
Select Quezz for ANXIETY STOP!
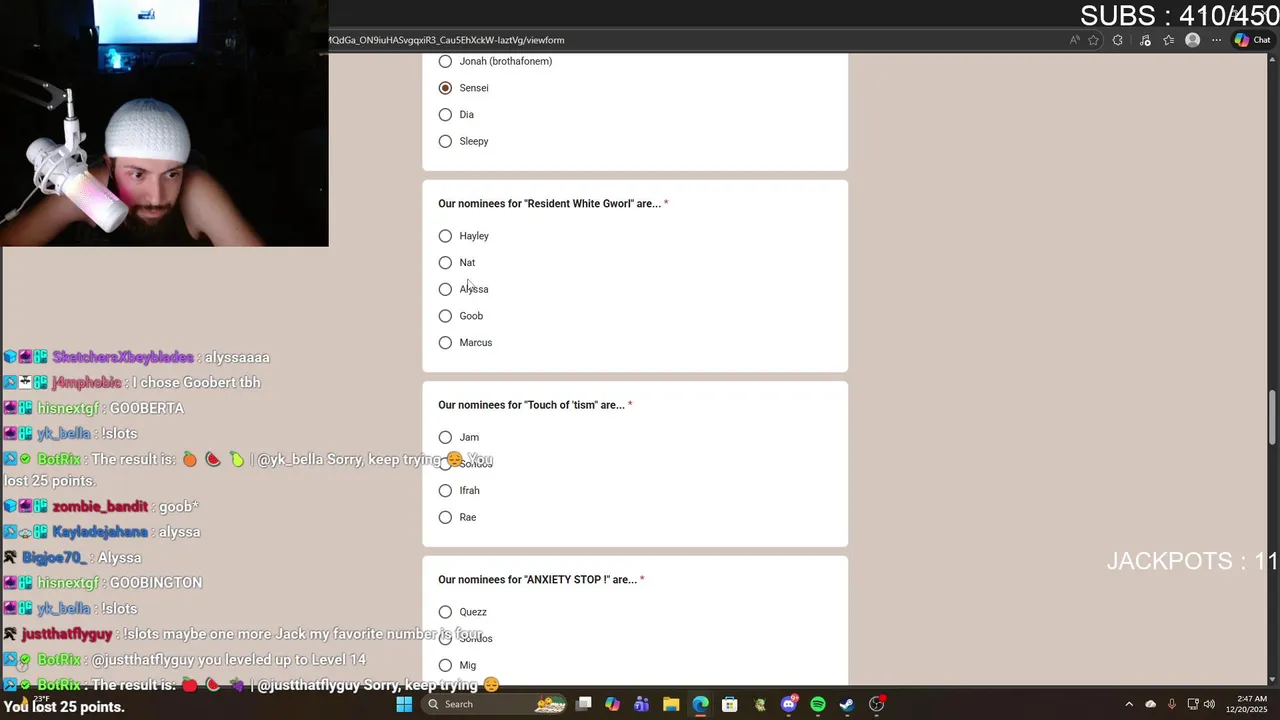(x=445, y=612)
